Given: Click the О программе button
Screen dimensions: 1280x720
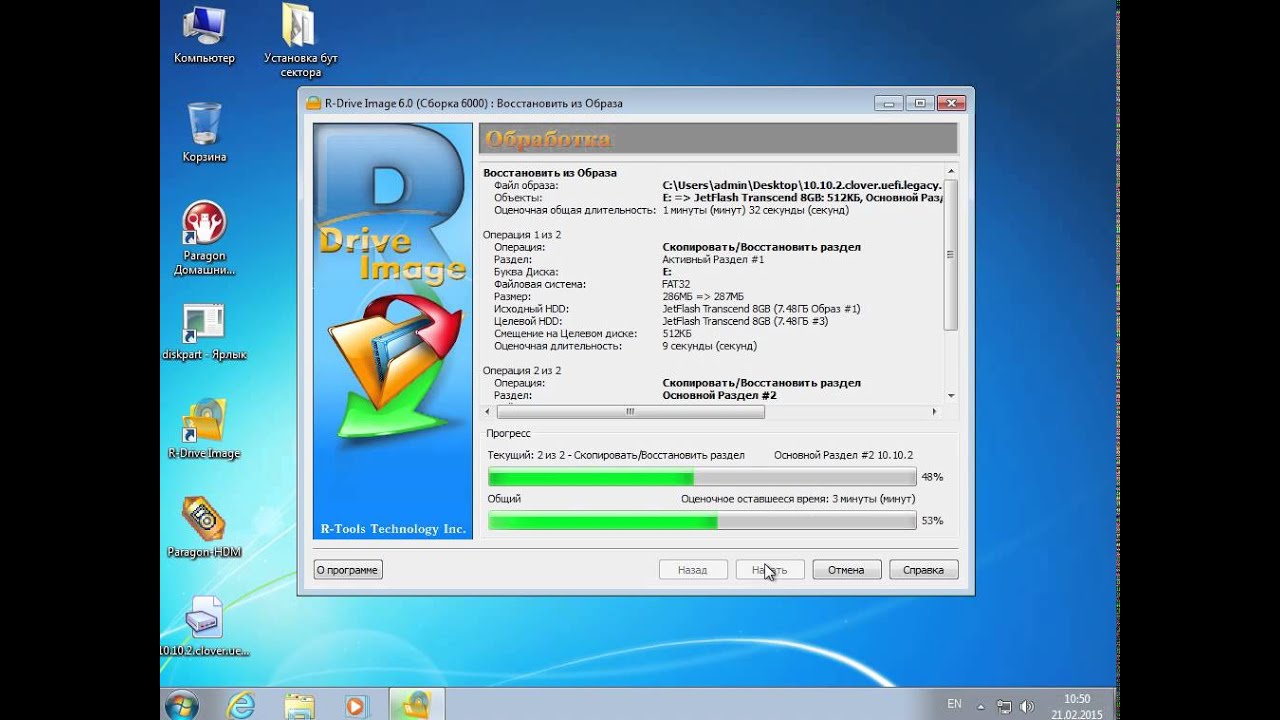Looking at the screenshot, I should tap(348, 570).
